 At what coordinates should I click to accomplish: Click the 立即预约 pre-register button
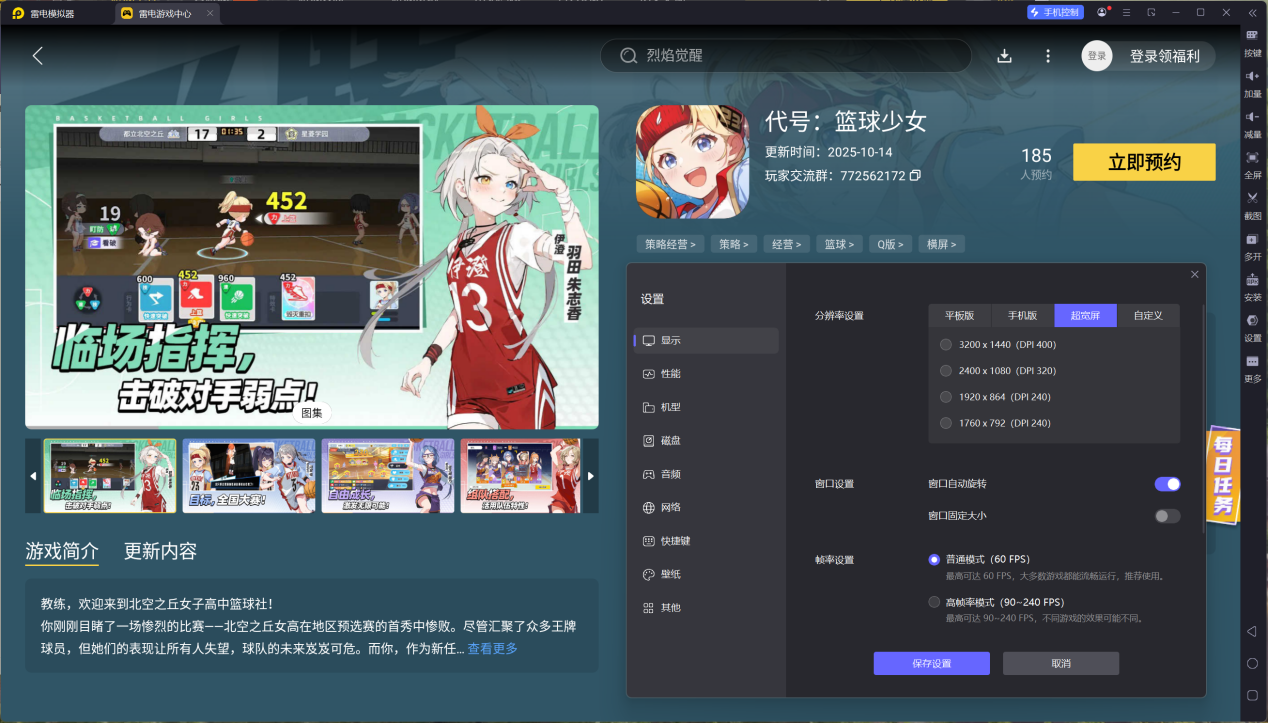[1143, 162]
